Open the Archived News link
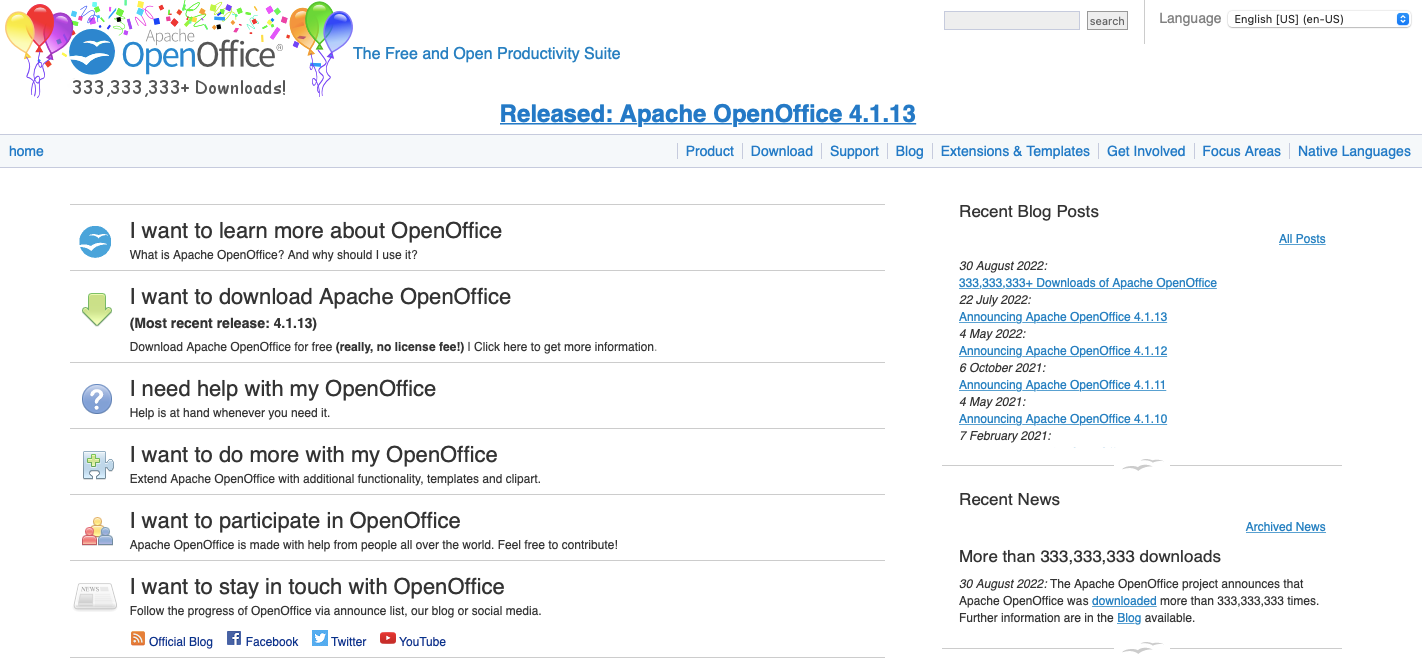Image resolution: width=1422 pixels, height=668 pixels. pos(1285,527)
